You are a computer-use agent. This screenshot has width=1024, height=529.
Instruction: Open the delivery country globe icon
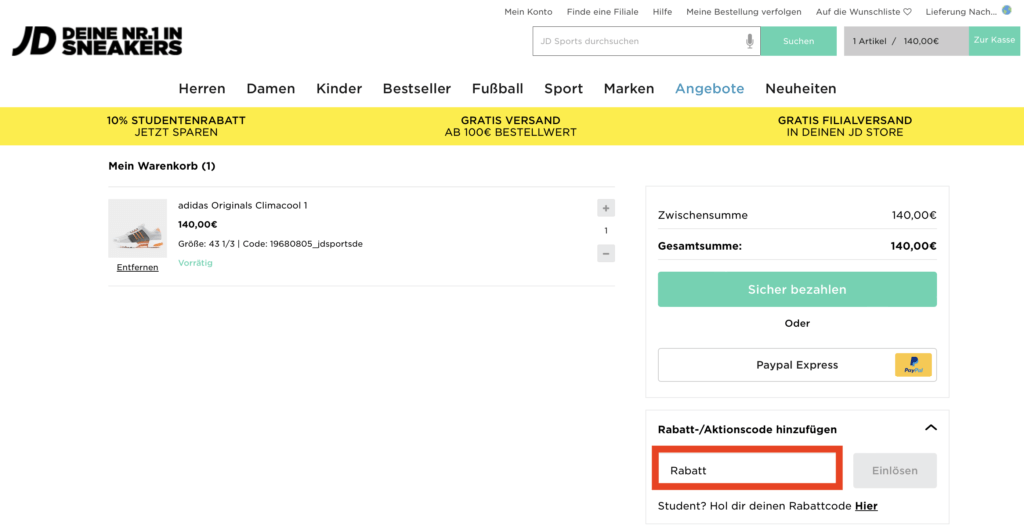click(1006, 10)
